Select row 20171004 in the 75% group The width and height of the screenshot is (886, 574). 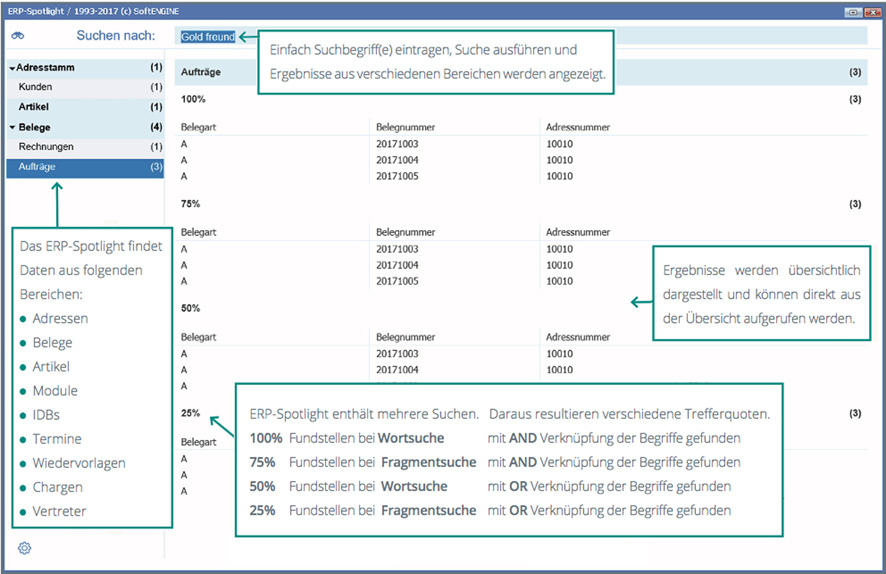398,265
